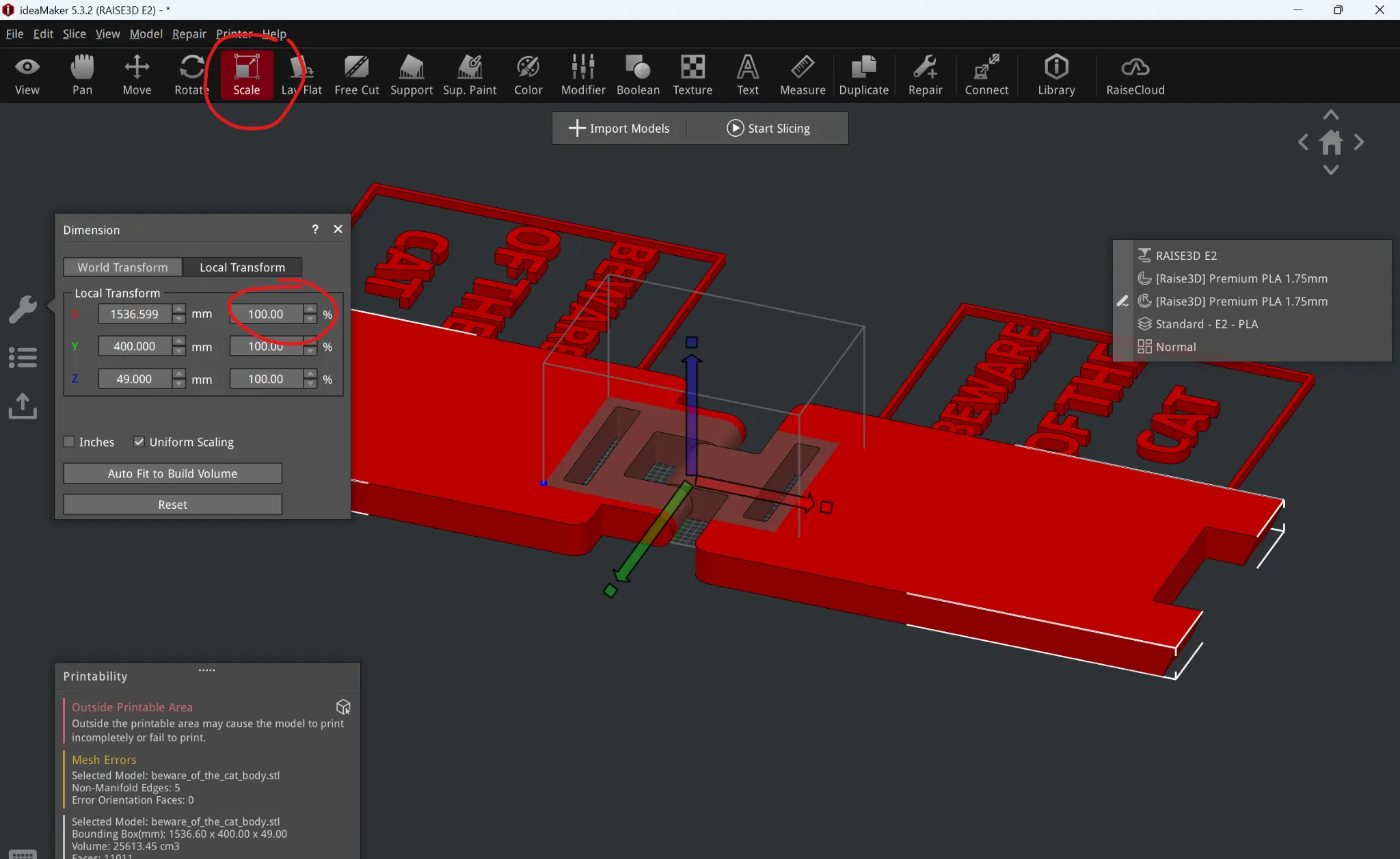Viewport: 1400px width, 859px height.
Task: Increase the X percent stepper
Action: coord(310,309)
